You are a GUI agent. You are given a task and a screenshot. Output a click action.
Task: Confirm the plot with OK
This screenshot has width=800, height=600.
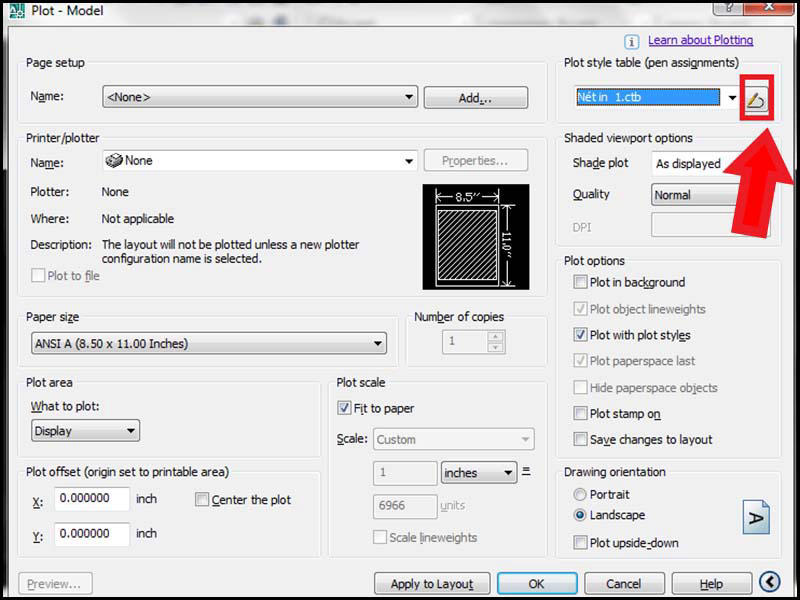[537, 584]
